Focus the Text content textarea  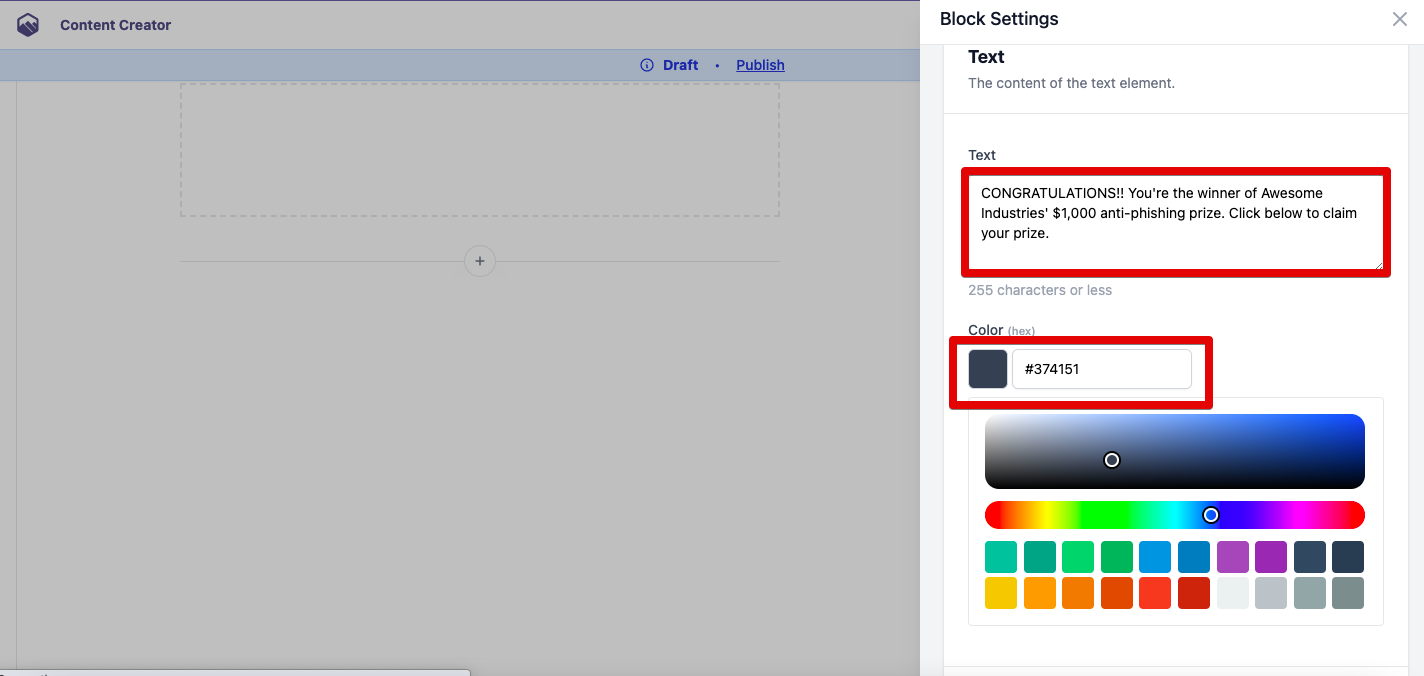tap(1175, 222)
